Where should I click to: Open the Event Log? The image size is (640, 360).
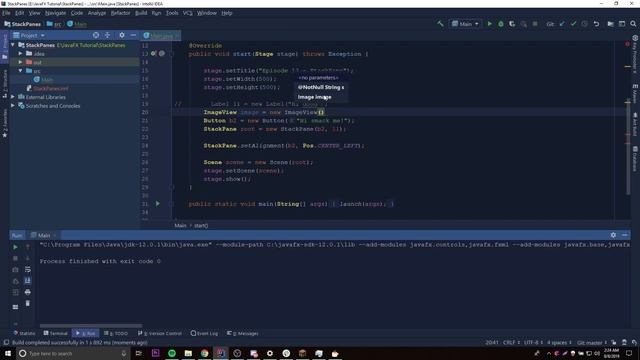[204, 333]
